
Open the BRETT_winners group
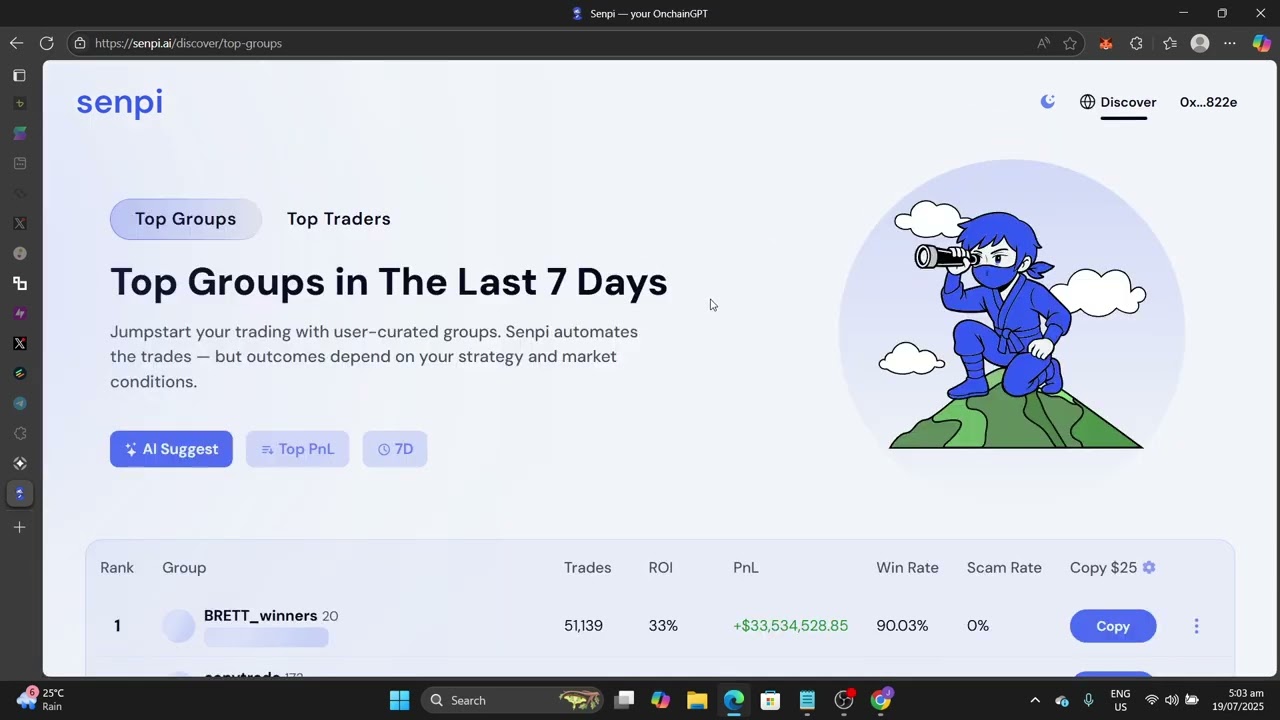260,616
